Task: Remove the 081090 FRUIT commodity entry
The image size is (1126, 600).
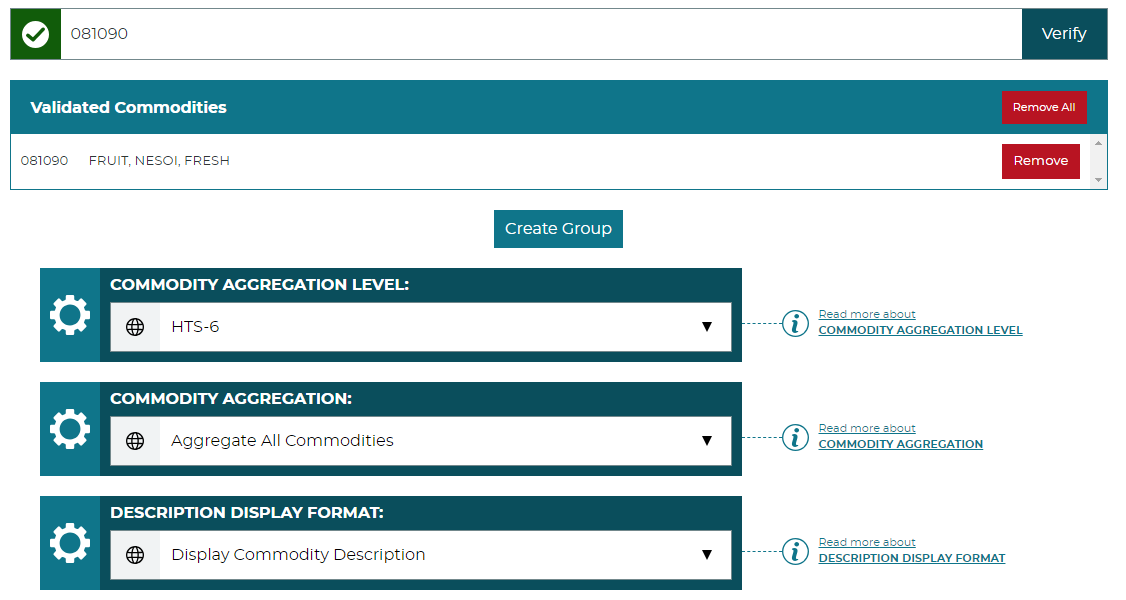Action: [x=1040, y=160]
